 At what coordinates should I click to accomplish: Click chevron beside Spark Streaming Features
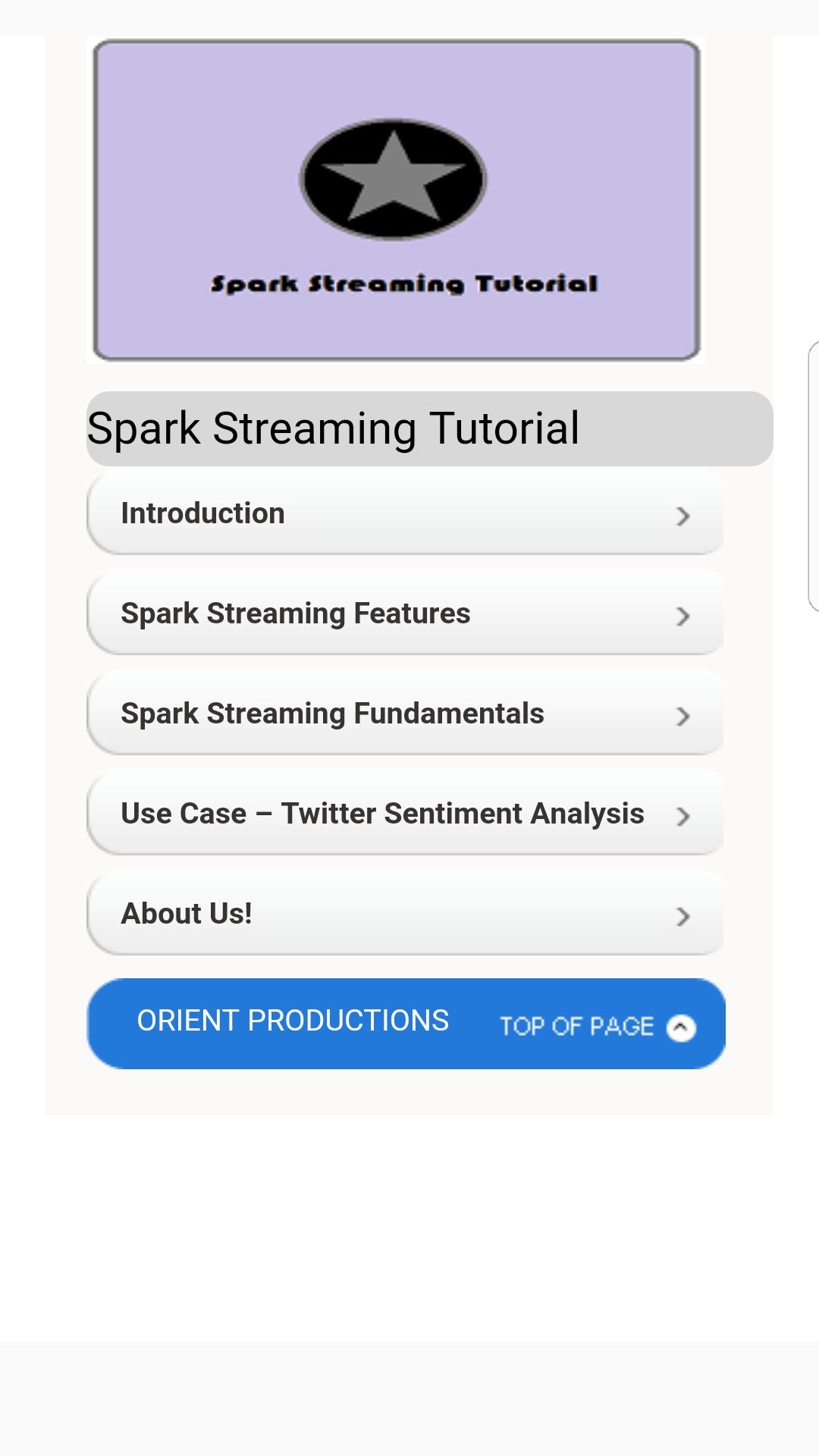click(682, 617)
